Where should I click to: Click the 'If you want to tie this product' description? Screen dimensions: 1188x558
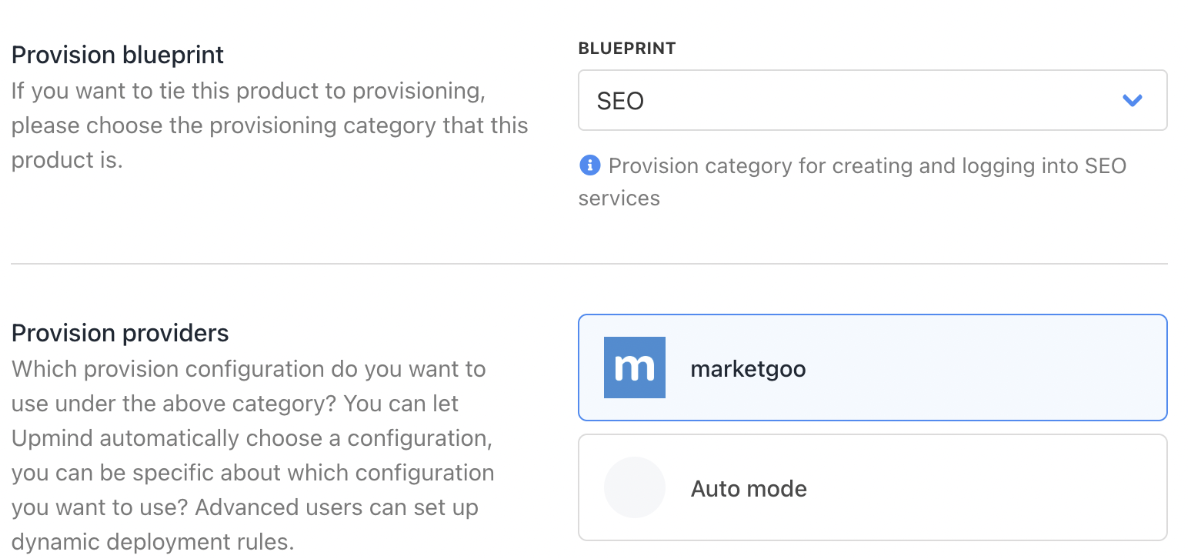[269, 126]
